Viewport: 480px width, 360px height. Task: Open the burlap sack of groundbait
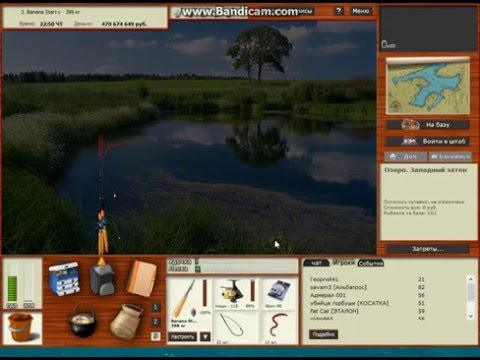click(126, 321)
